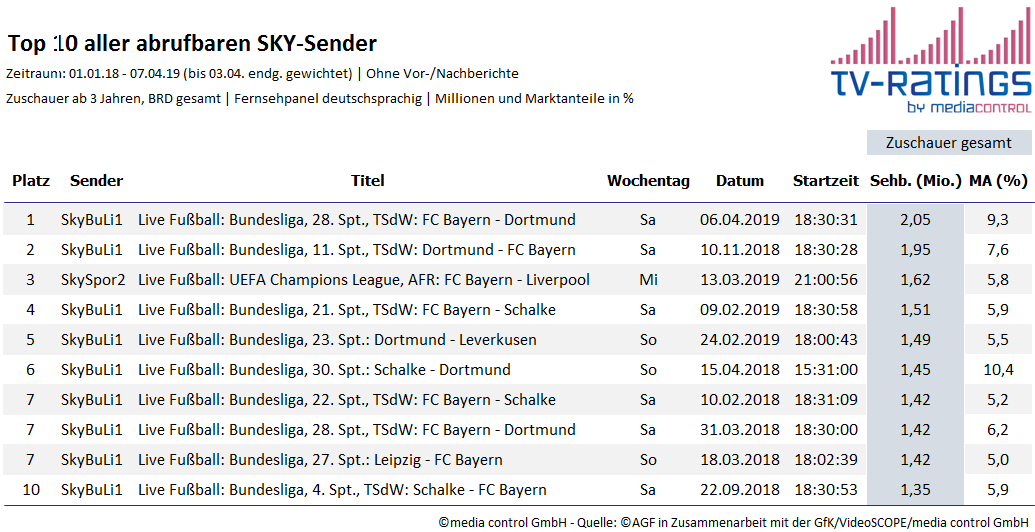Select start time 15:31:00 for Schalke - Dortmund

826,370
